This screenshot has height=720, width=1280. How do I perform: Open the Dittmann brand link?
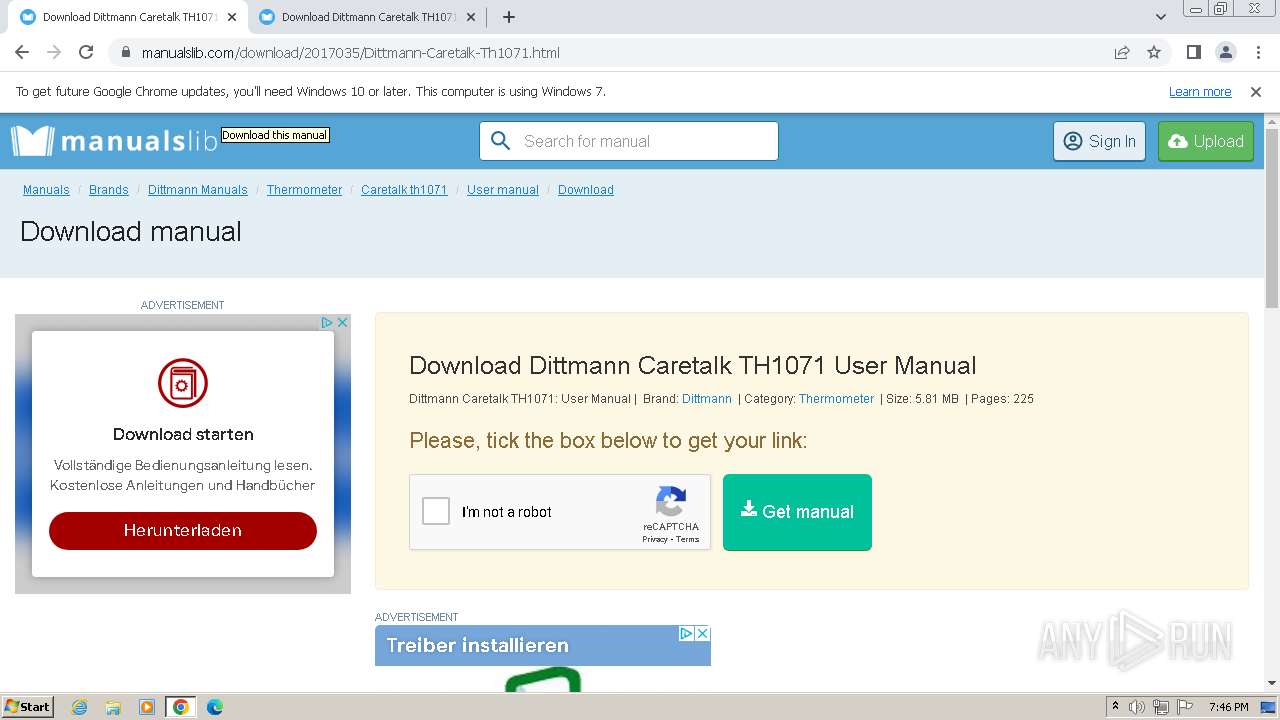(x=707, y=399)
